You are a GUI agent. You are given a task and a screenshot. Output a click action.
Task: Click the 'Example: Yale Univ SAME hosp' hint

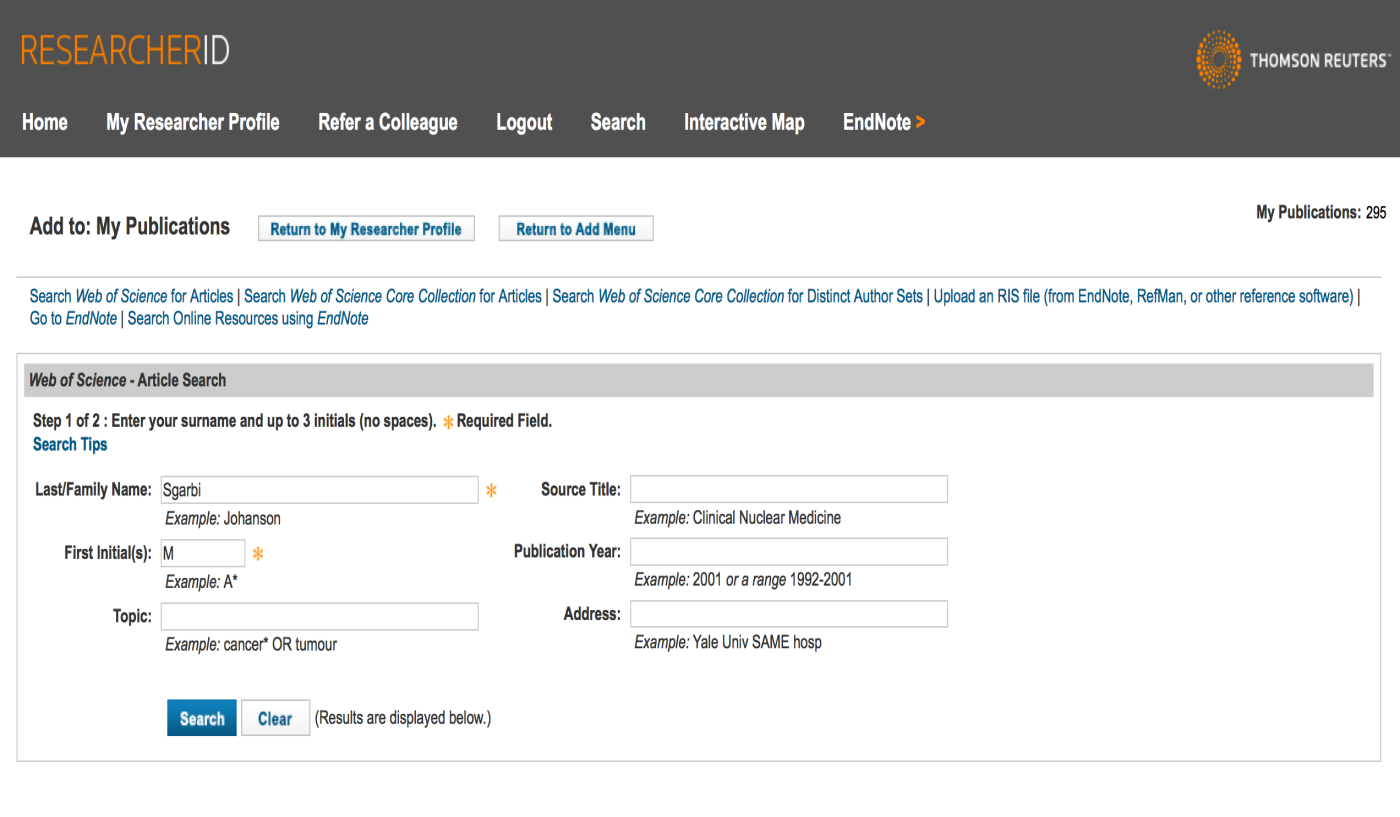(x=728, y=642)
